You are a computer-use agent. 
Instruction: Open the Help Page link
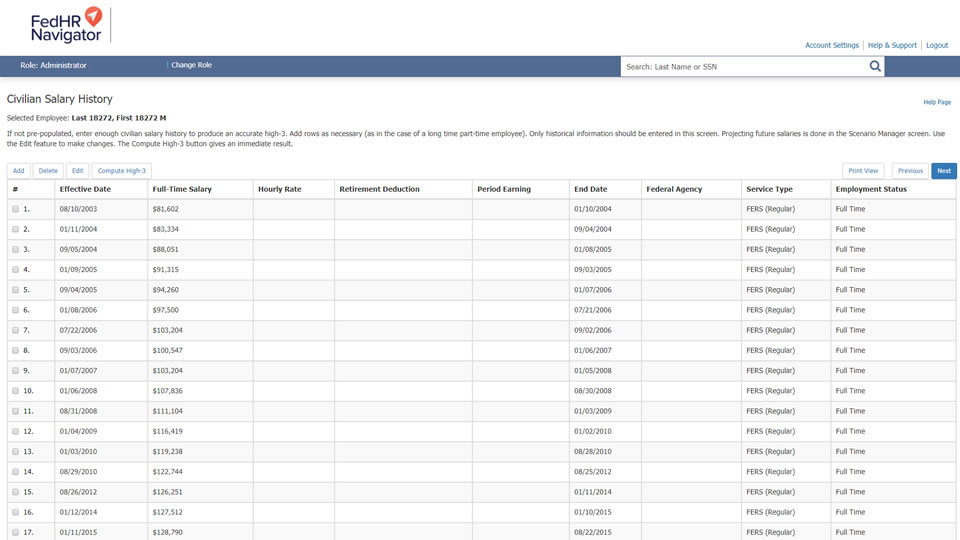click(x=936, y=102)
